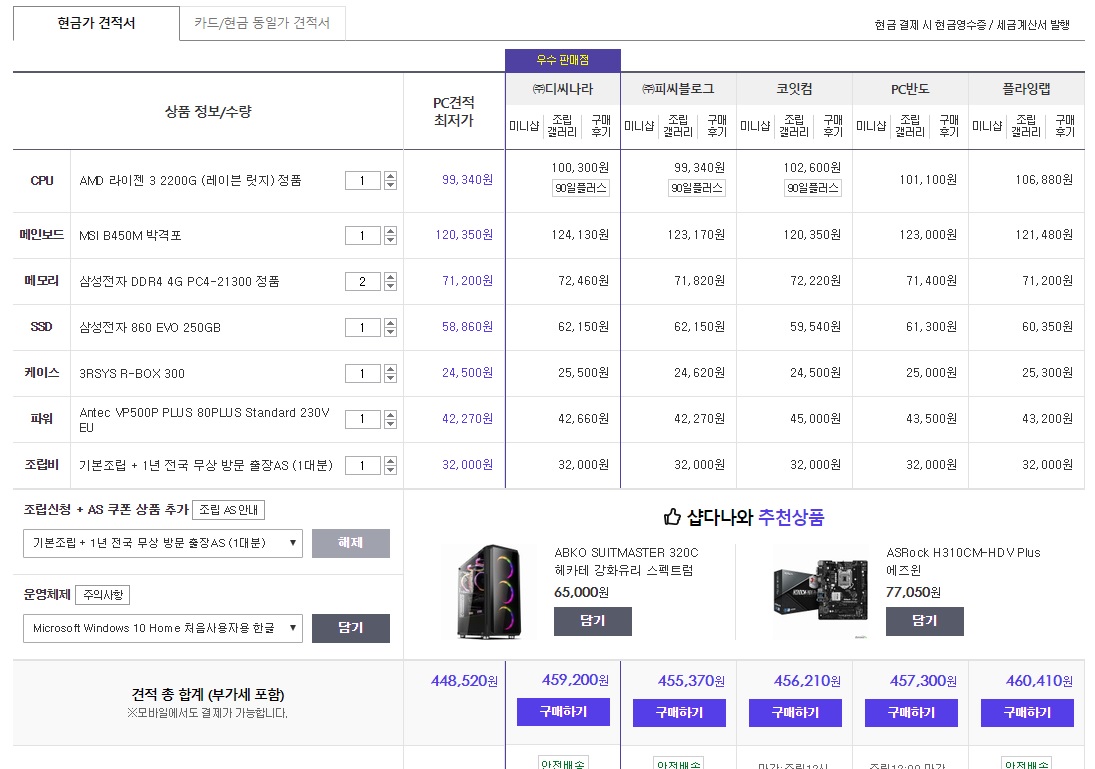Visit the 코잇컴 미니샵
The image size is (1095, 769).
755,126
